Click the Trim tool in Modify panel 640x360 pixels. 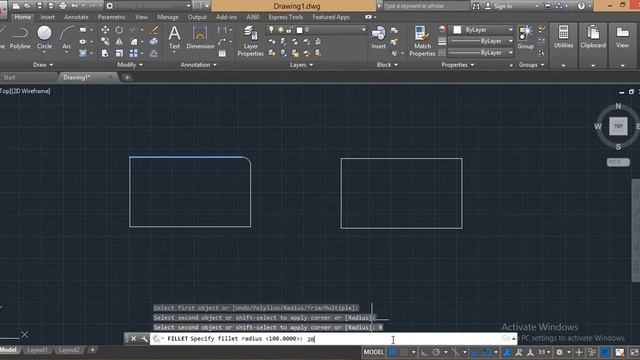coord(133,30)
